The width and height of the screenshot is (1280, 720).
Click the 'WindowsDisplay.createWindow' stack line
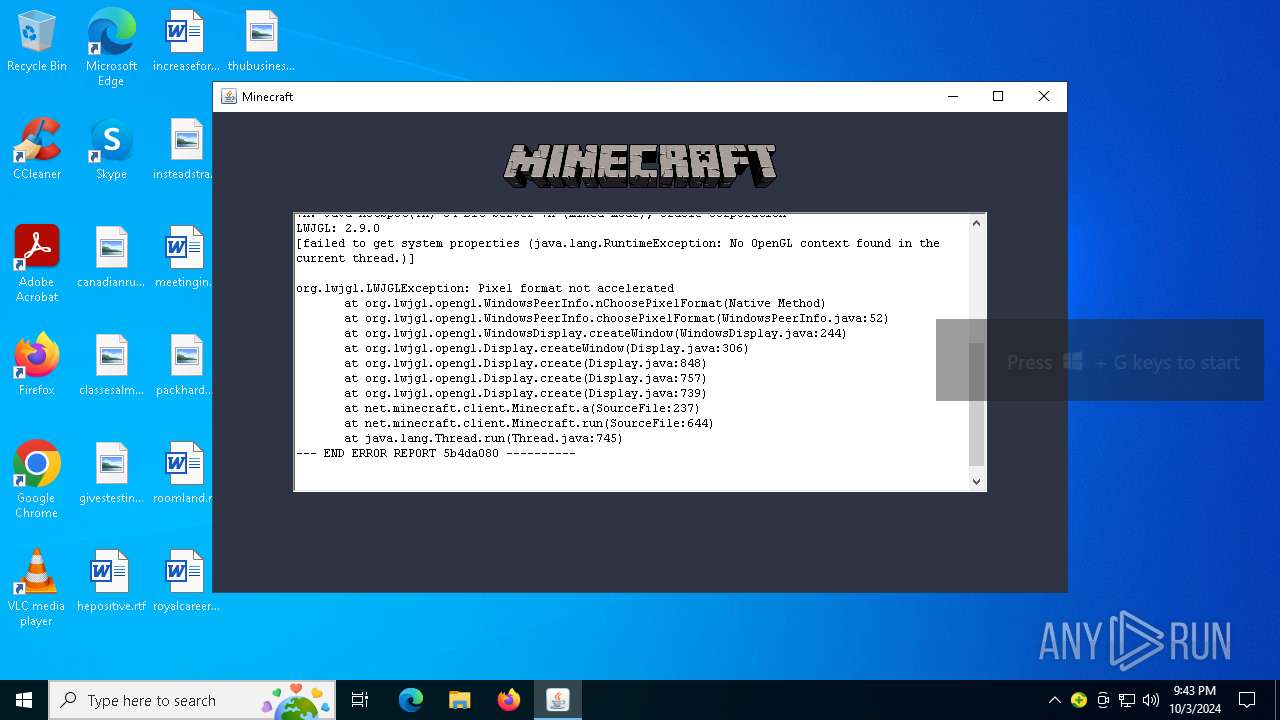[596, 333]
